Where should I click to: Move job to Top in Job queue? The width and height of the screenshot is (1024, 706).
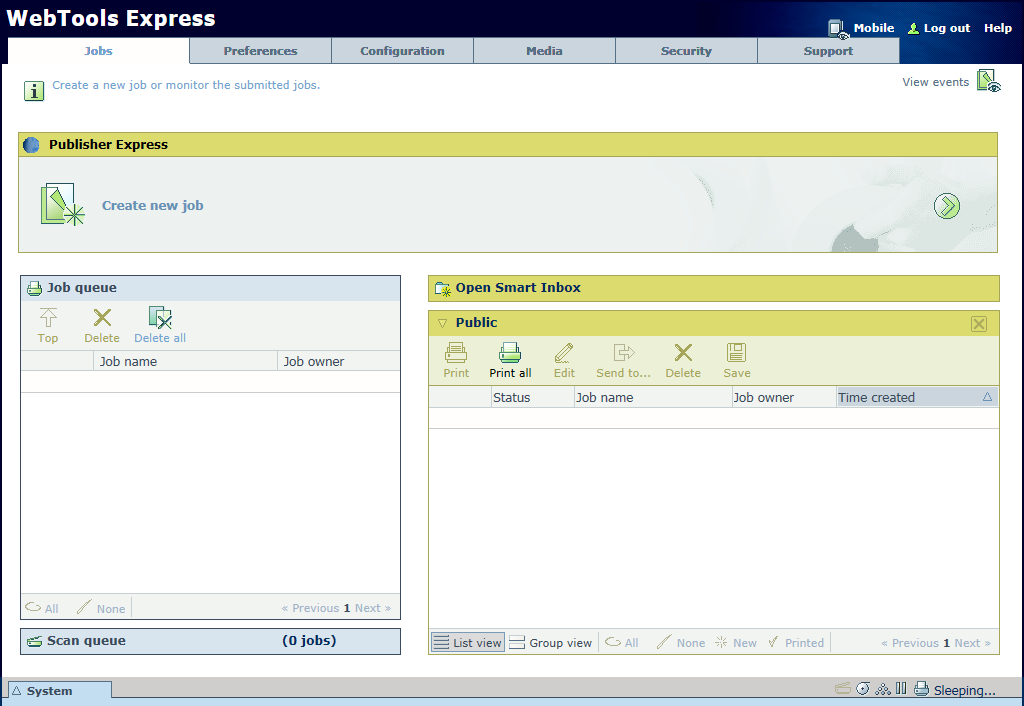48,325
